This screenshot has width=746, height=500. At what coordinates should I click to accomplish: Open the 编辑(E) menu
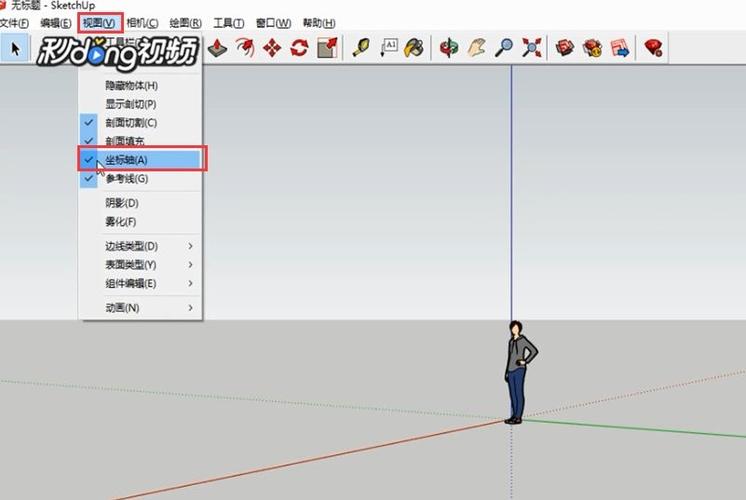click(x=56, y=23)
